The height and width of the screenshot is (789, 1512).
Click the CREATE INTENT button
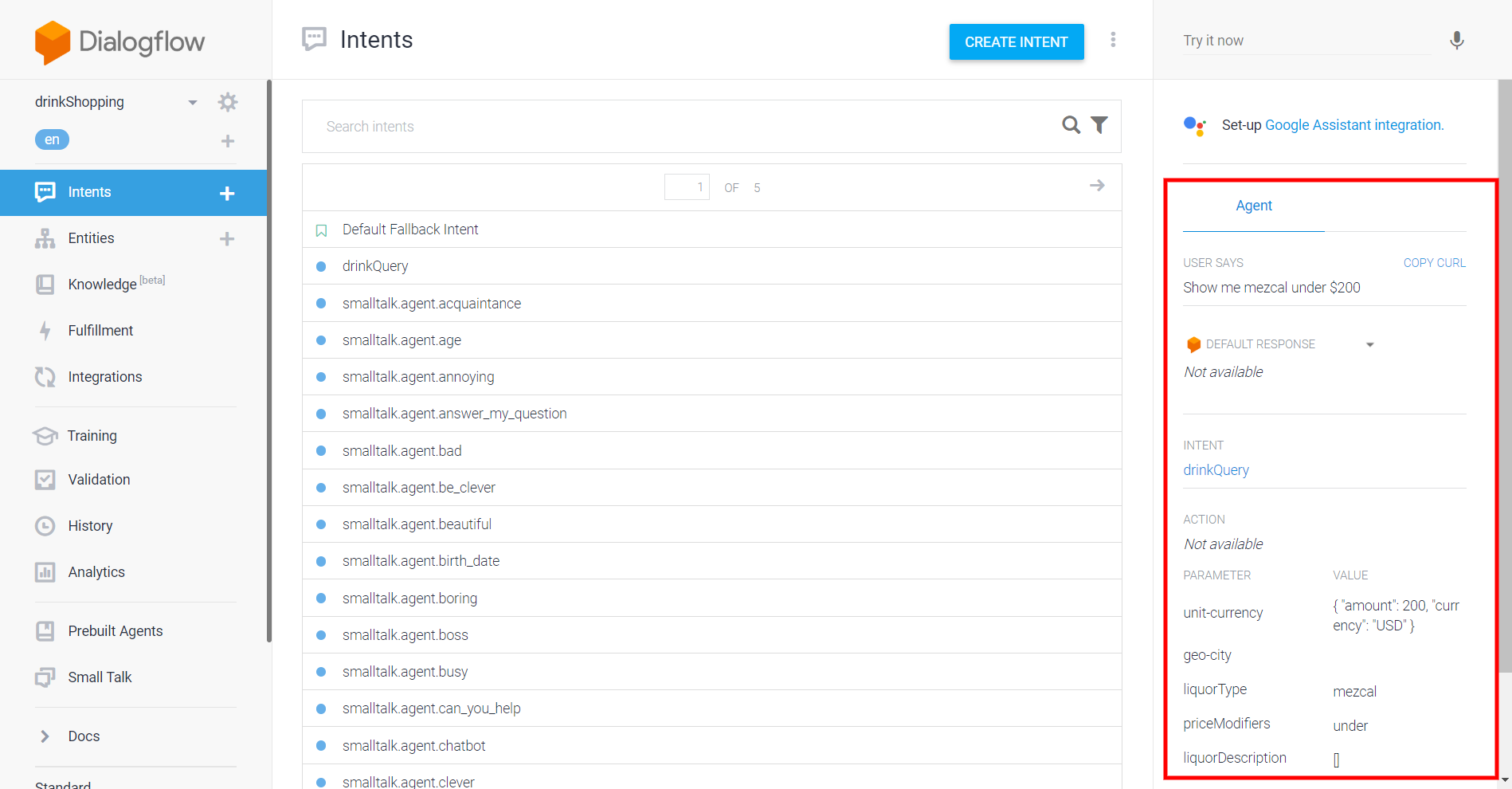[1016, 42]
